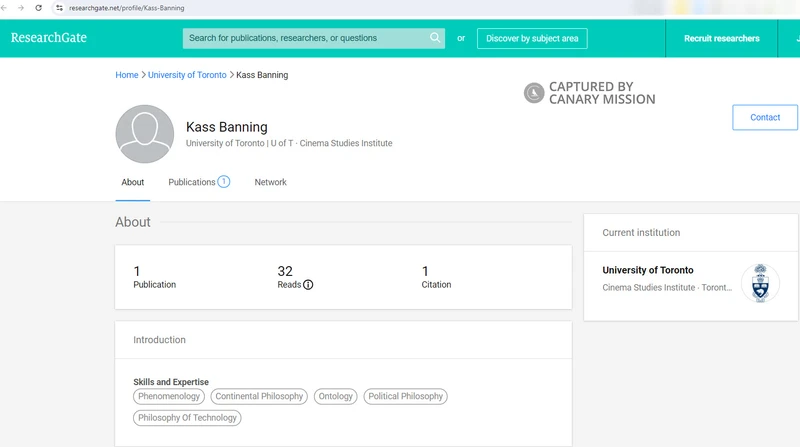Image resolution: width=800 pixels, height=447 pixels.
Task: Open University of Toronto breadcrumb link
Action: pos(187,75)
